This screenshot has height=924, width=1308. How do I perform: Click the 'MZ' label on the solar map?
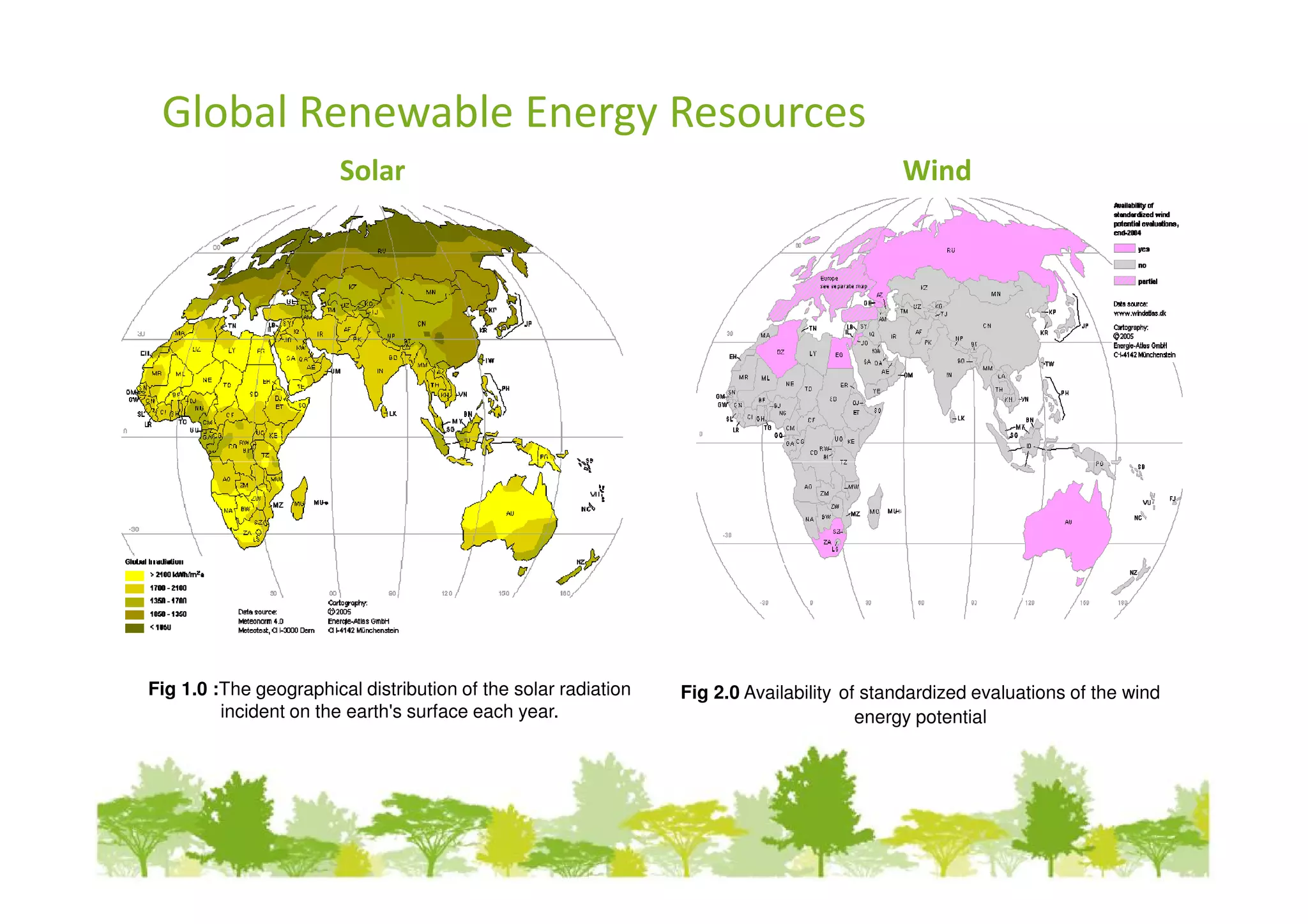278,504
